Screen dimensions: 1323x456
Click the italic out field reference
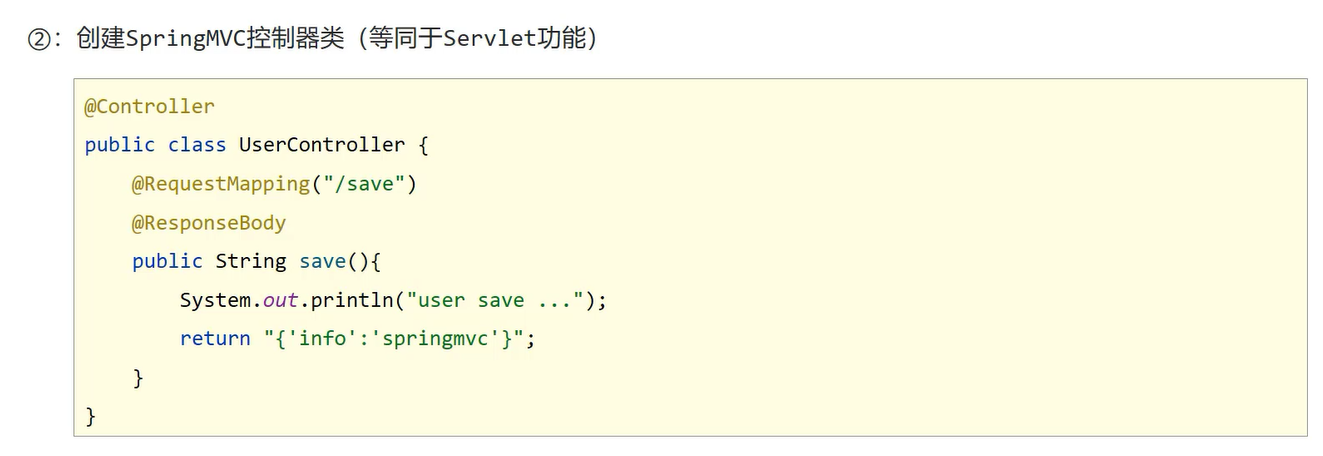point(280,300)
